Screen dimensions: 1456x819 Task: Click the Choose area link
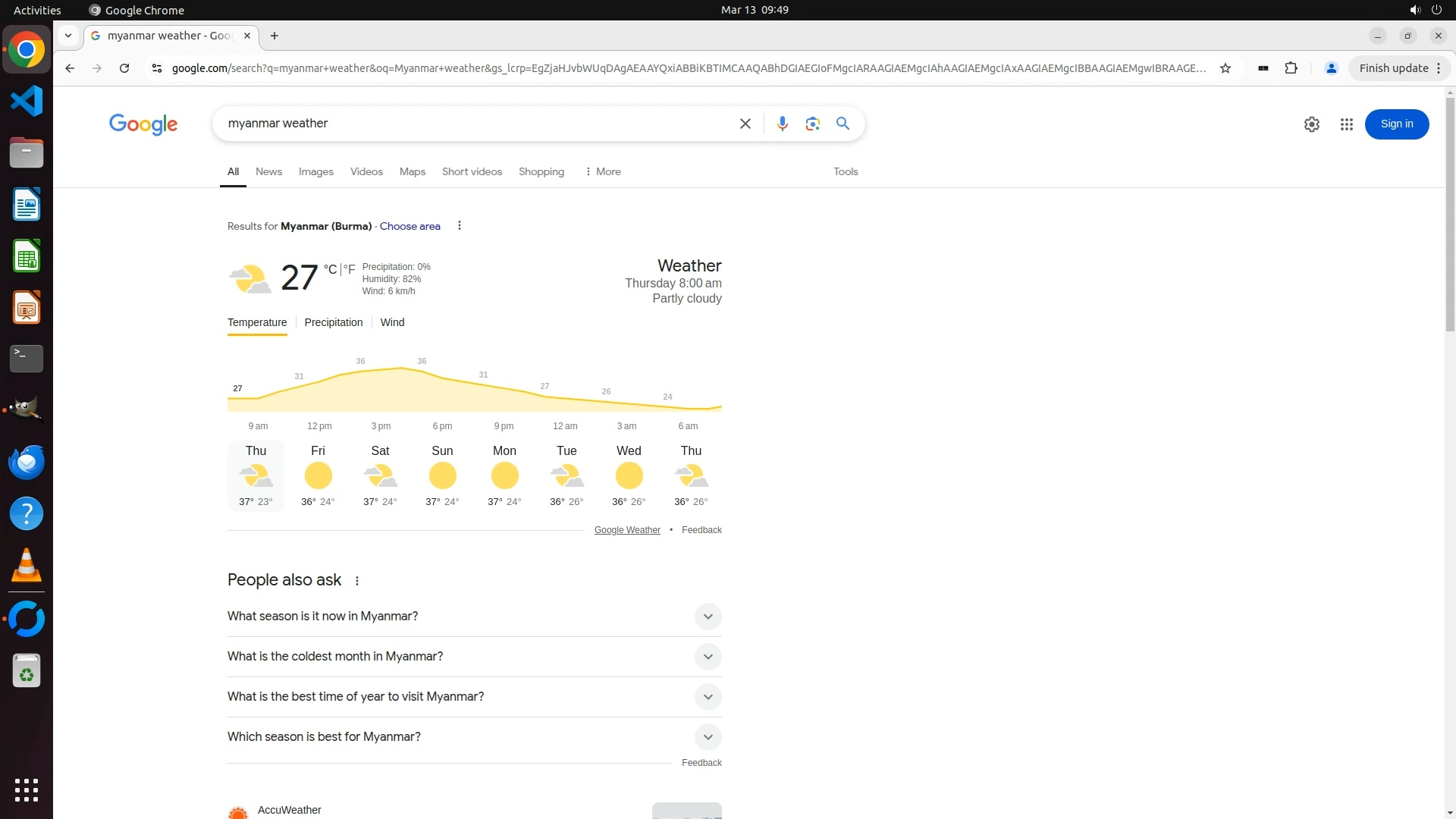(409, 226)
